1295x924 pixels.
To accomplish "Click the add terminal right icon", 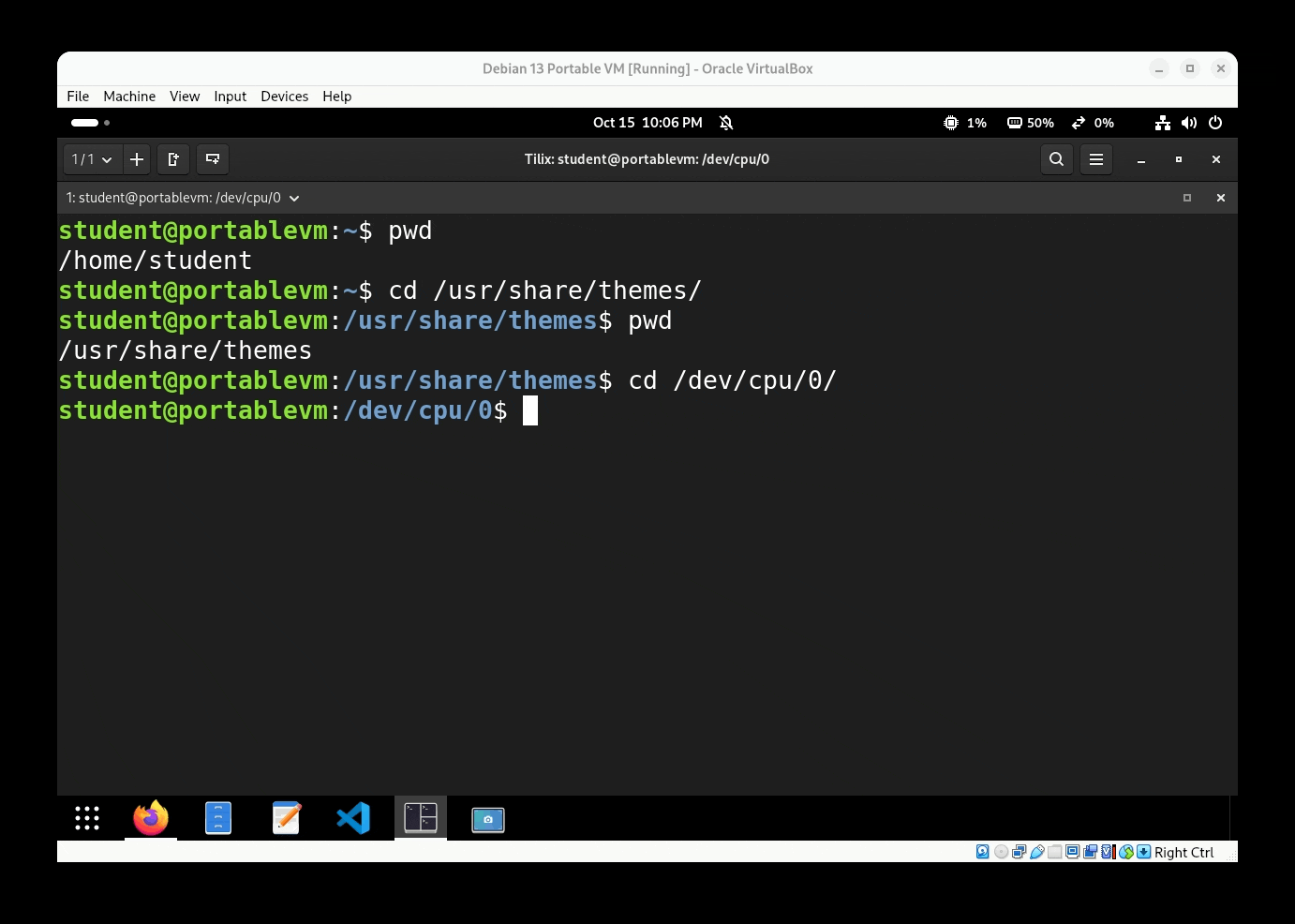I will 173,159.
